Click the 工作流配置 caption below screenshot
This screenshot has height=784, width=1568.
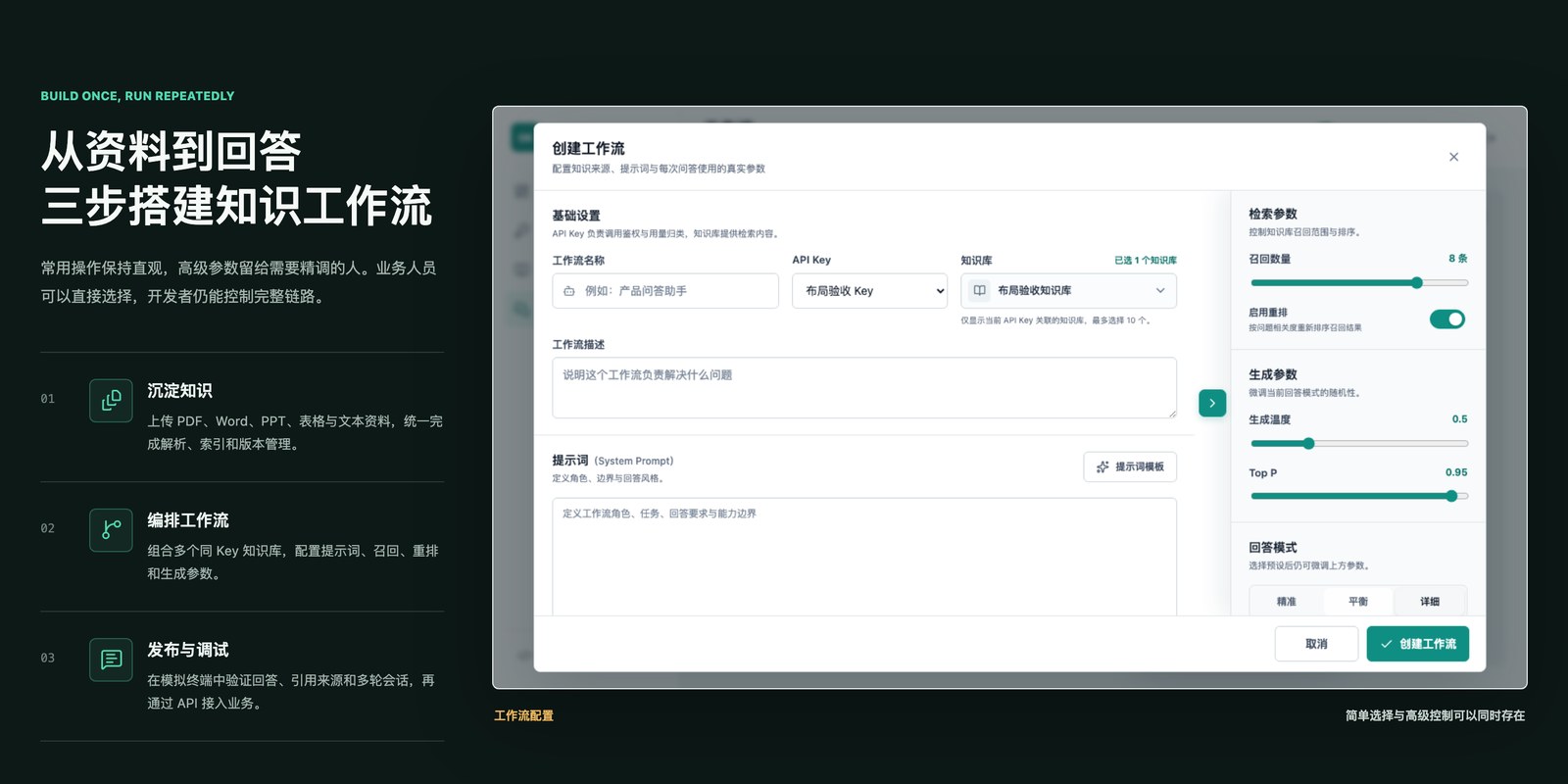pyautogui.click(x=523, y=716)
